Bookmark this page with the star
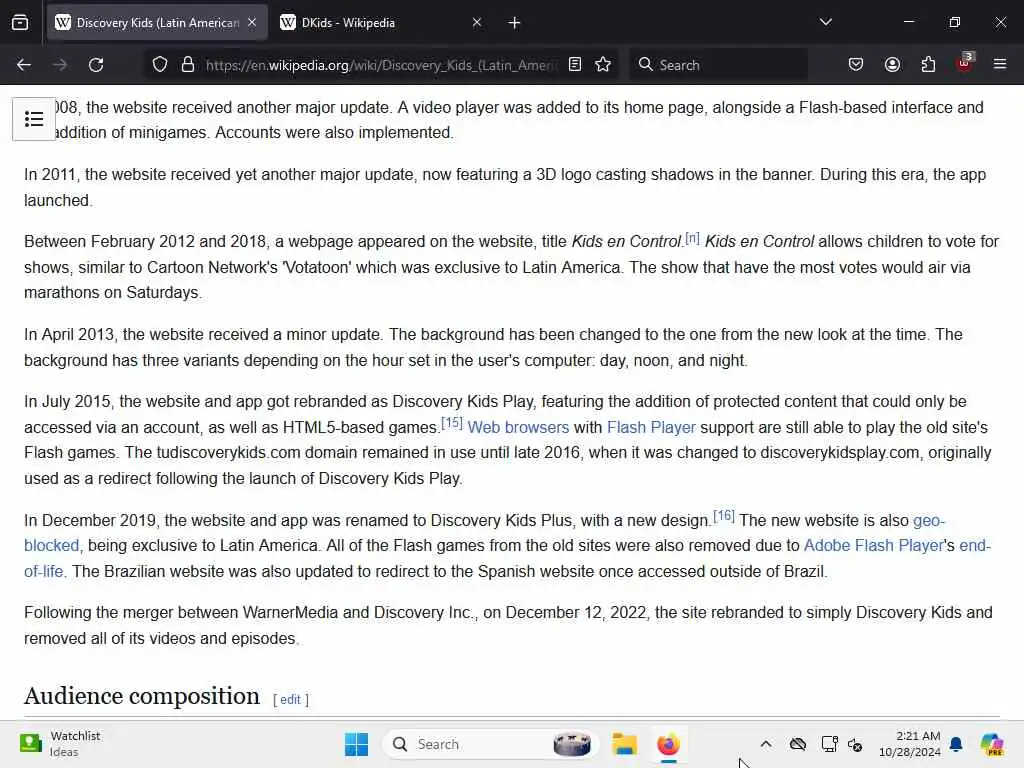The width and height of the screenshot is (1024, 768). tap(603, 65)
